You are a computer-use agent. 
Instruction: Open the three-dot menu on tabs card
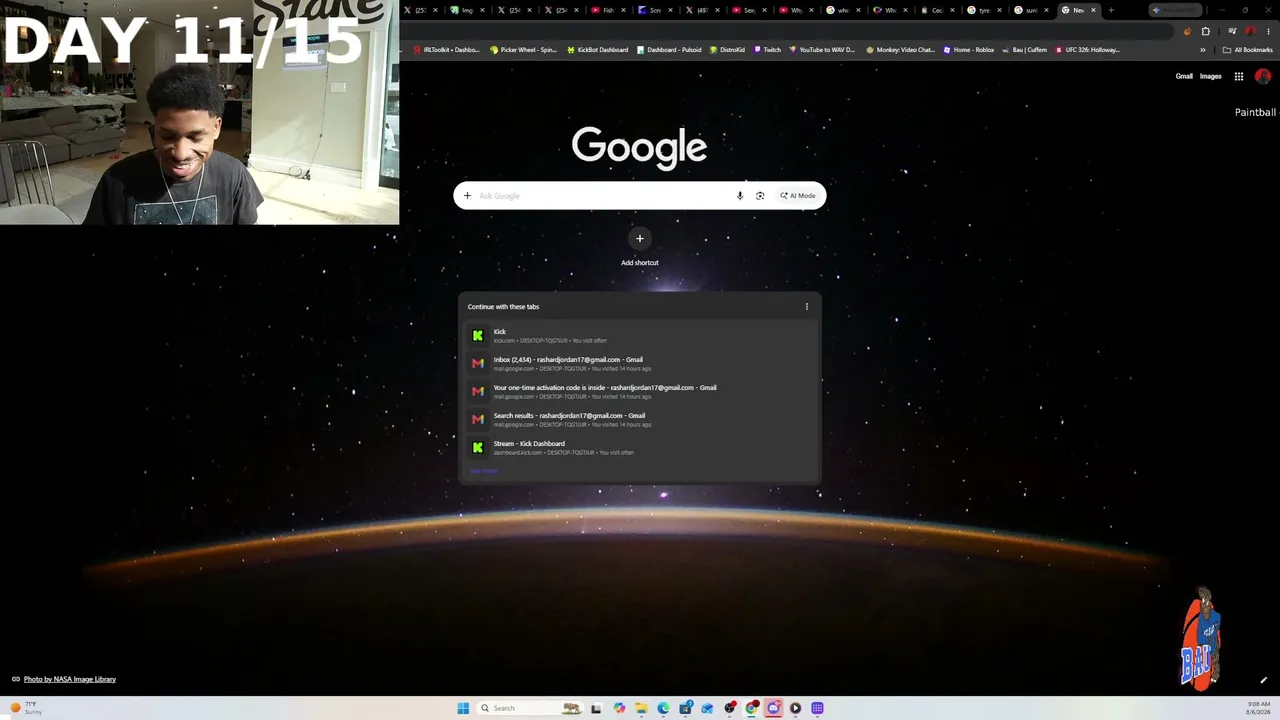pos(807,307)
